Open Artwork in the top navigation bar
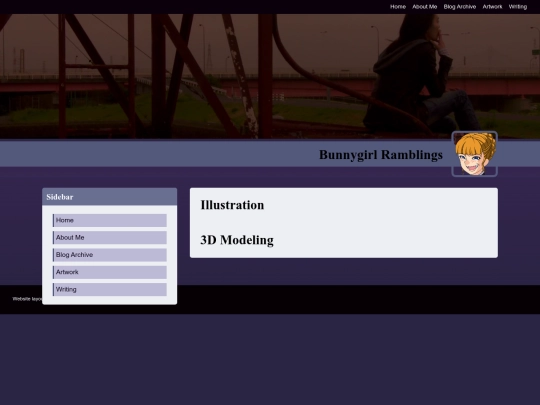540x405 pixels. 492,7
